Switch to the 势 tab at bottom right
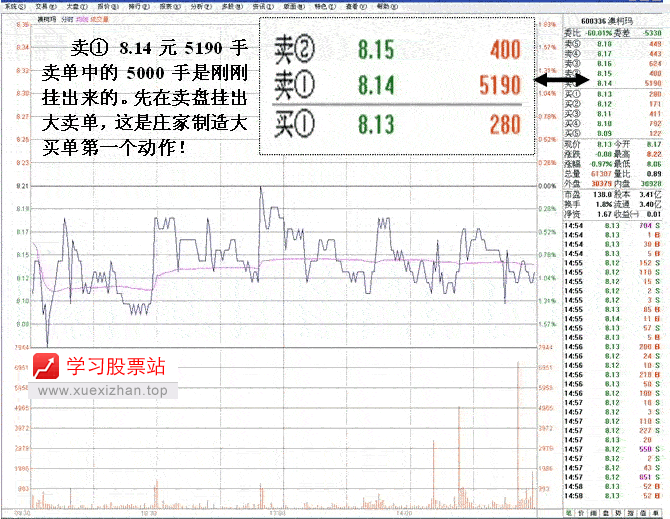Image resolution: width=670 pixels, height=519 pixels. (618, 513)
